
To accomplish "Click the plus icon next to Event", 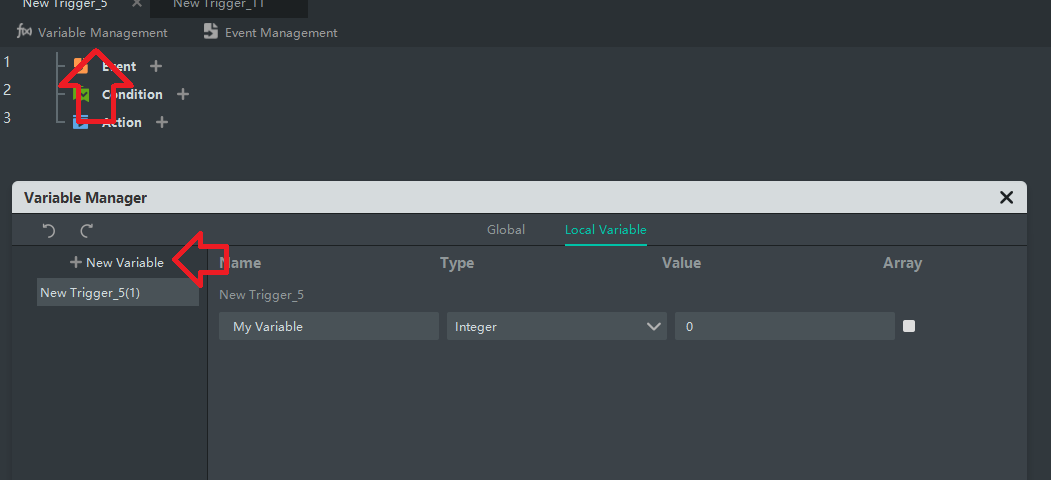I will [x=155, y=67].
